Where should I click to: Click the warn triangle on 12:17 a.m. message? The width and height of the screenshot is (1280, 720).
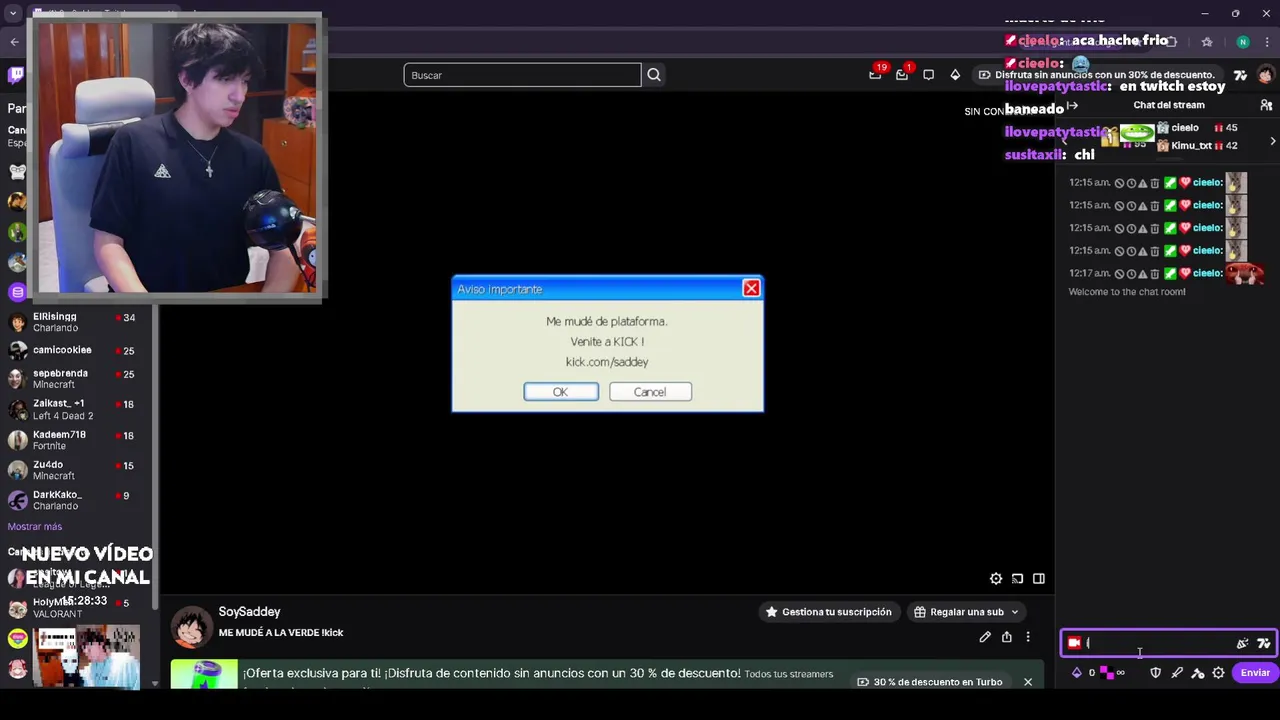(x=1143, y=274)
